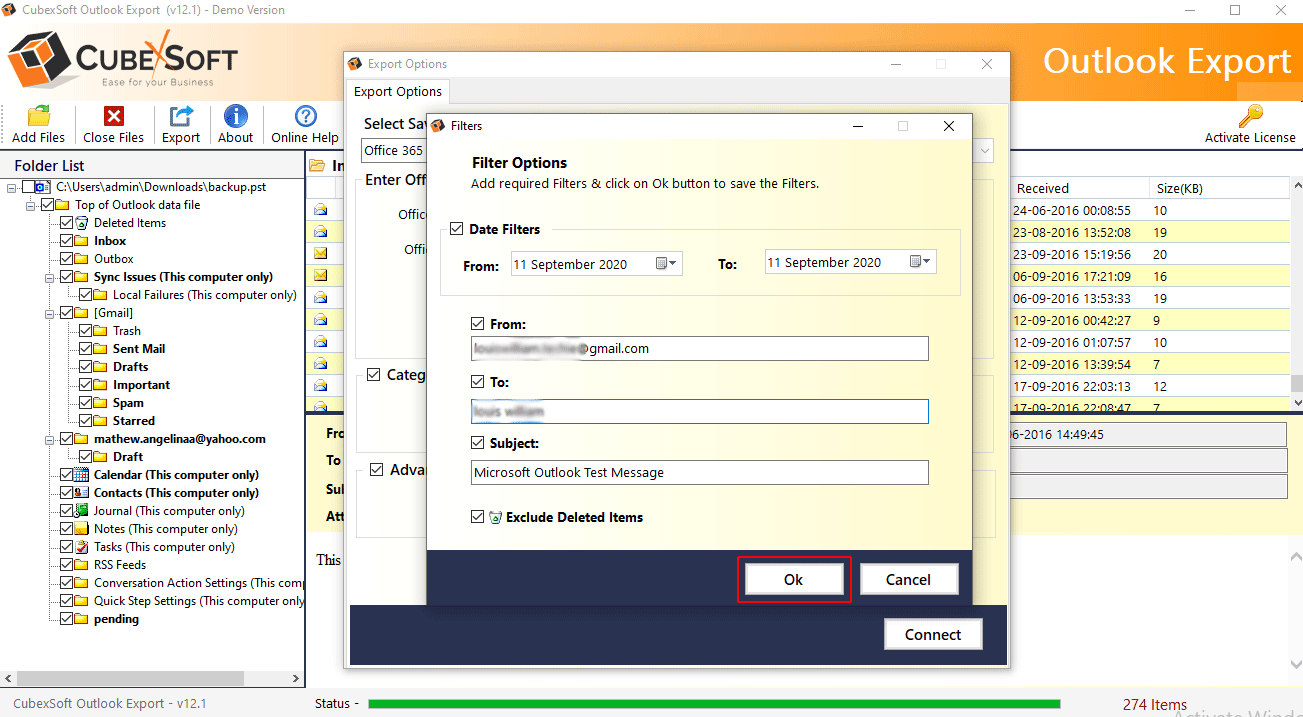Open the To date calendar picker
Image resolution: width=1303 pixels, height=717 pixels.
[921, 263]
